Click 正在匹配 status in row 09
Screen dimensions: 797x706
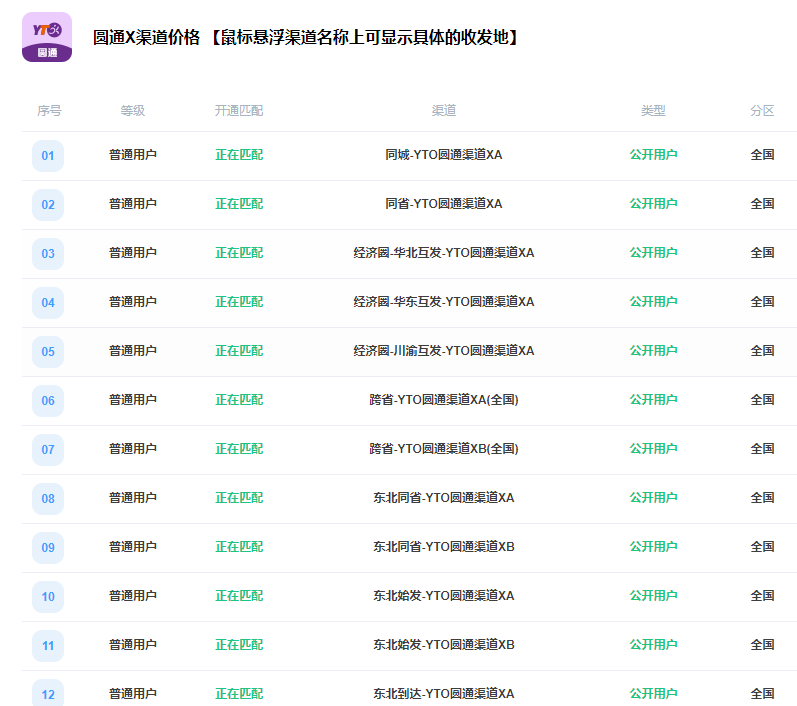click(x=239, y=546)
